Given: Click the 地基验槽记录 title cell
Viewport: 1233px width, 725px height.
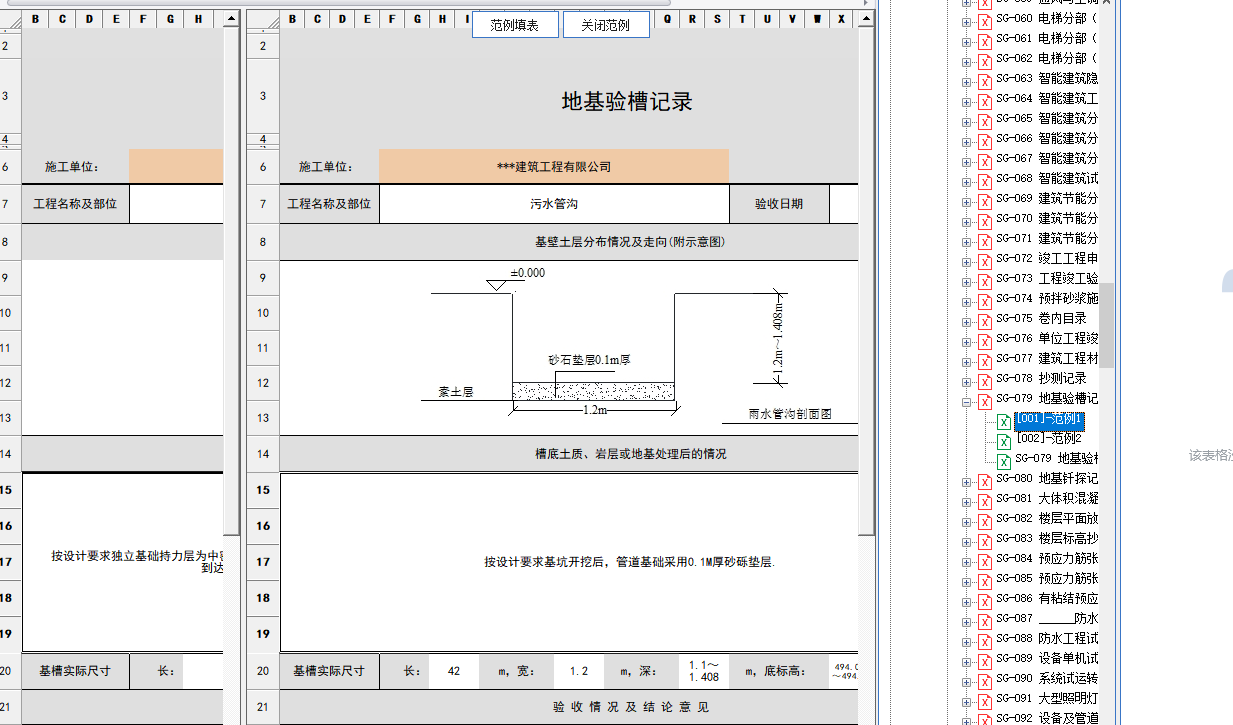Looking at the screenshot, I should pyautogui.click(x=627, y=101).
